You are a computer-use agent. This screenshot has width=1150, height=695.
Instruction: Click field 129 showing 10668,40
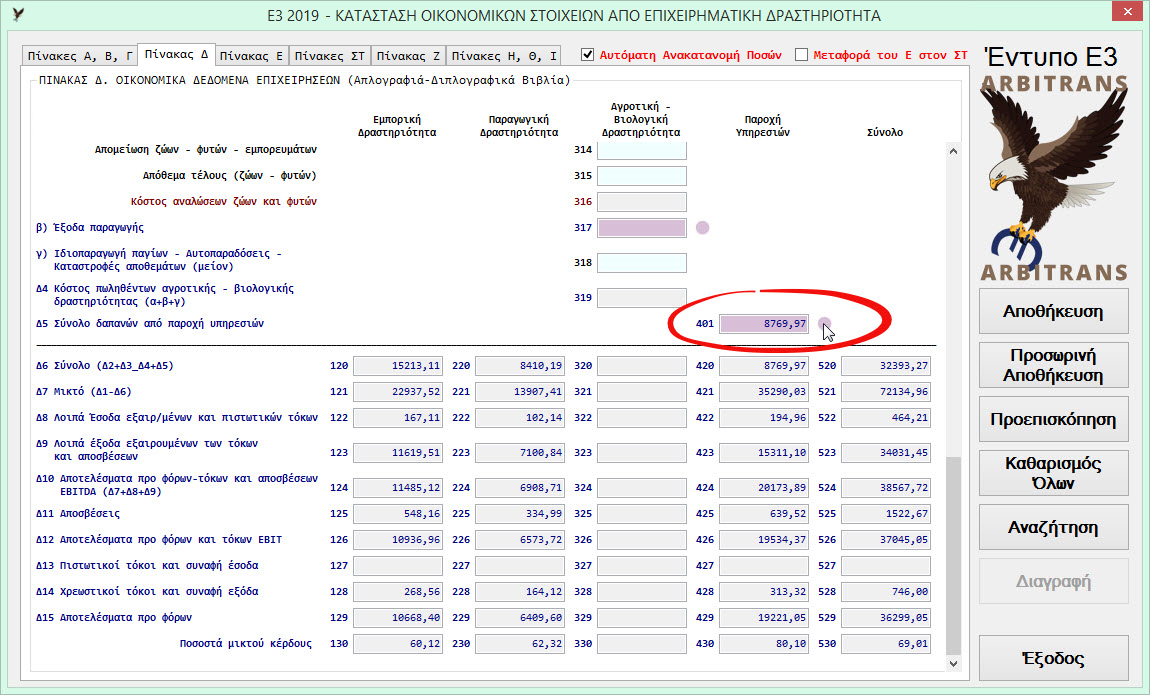(398, 618)
